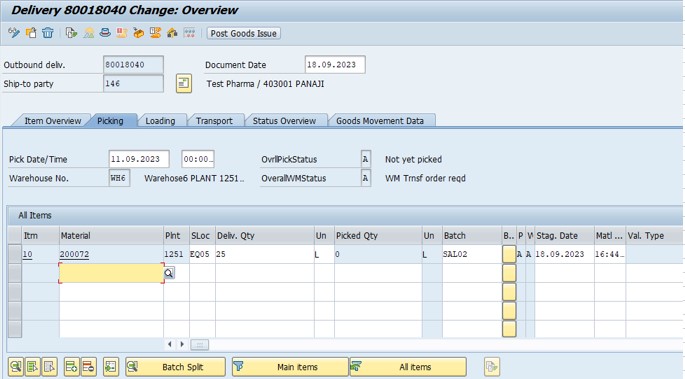Screen dimensions: 685x379
Task: Click the empty yellow Material input cell
Action: tap(111, 273)
